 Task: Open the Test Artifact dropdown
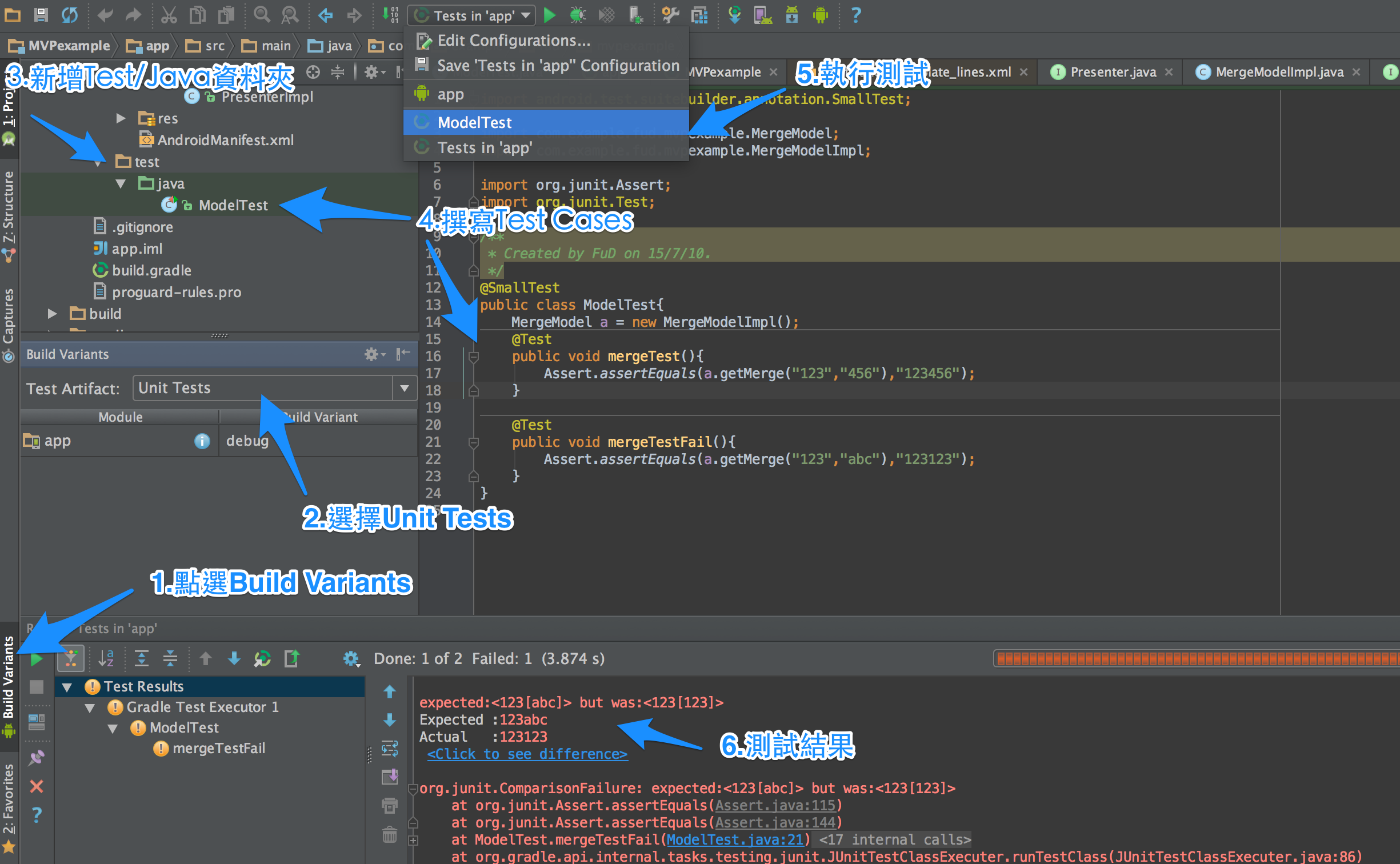pos(405,389)
